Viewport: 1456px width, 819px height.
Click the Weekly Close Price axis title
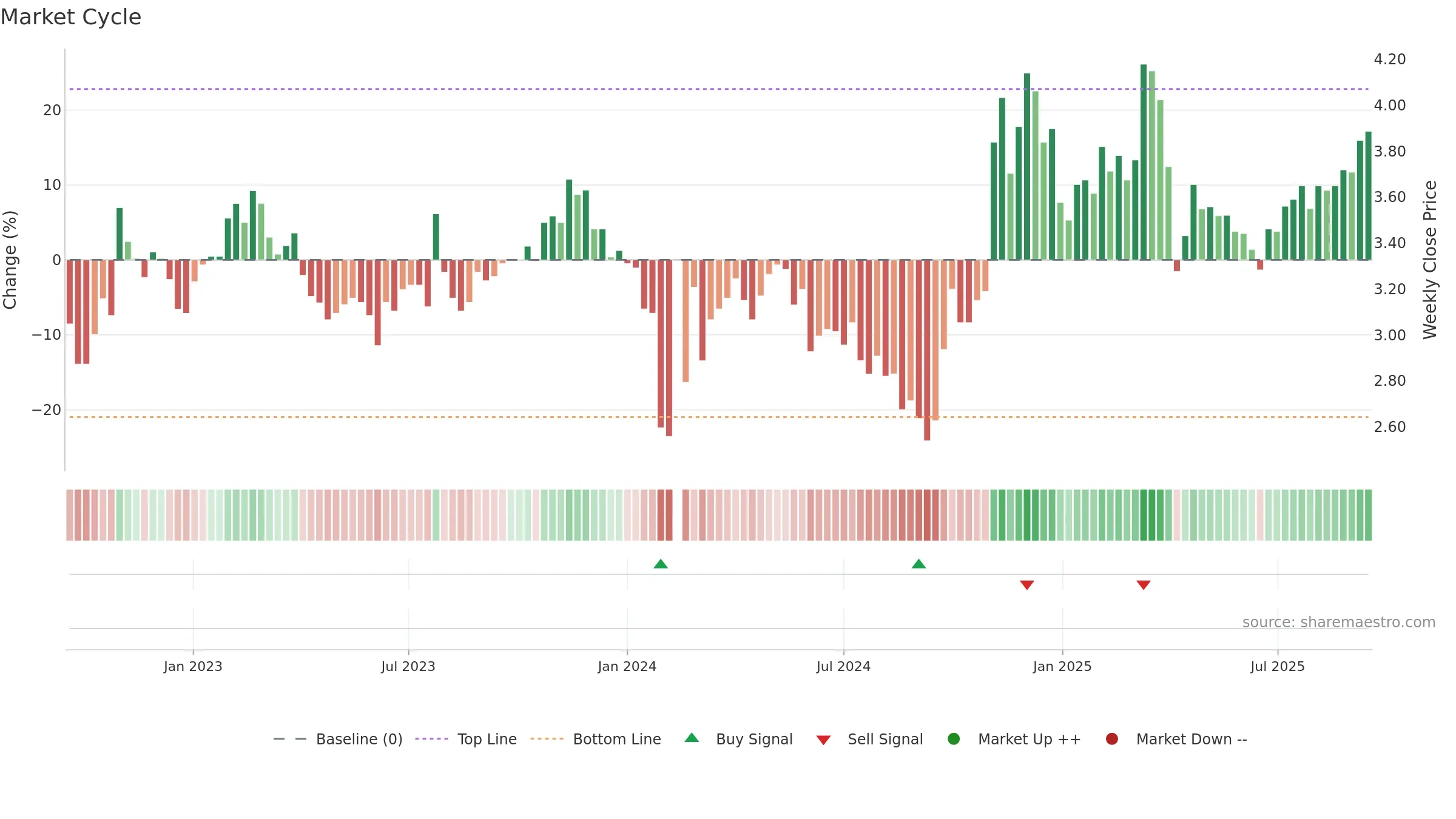coord(1430,260)
